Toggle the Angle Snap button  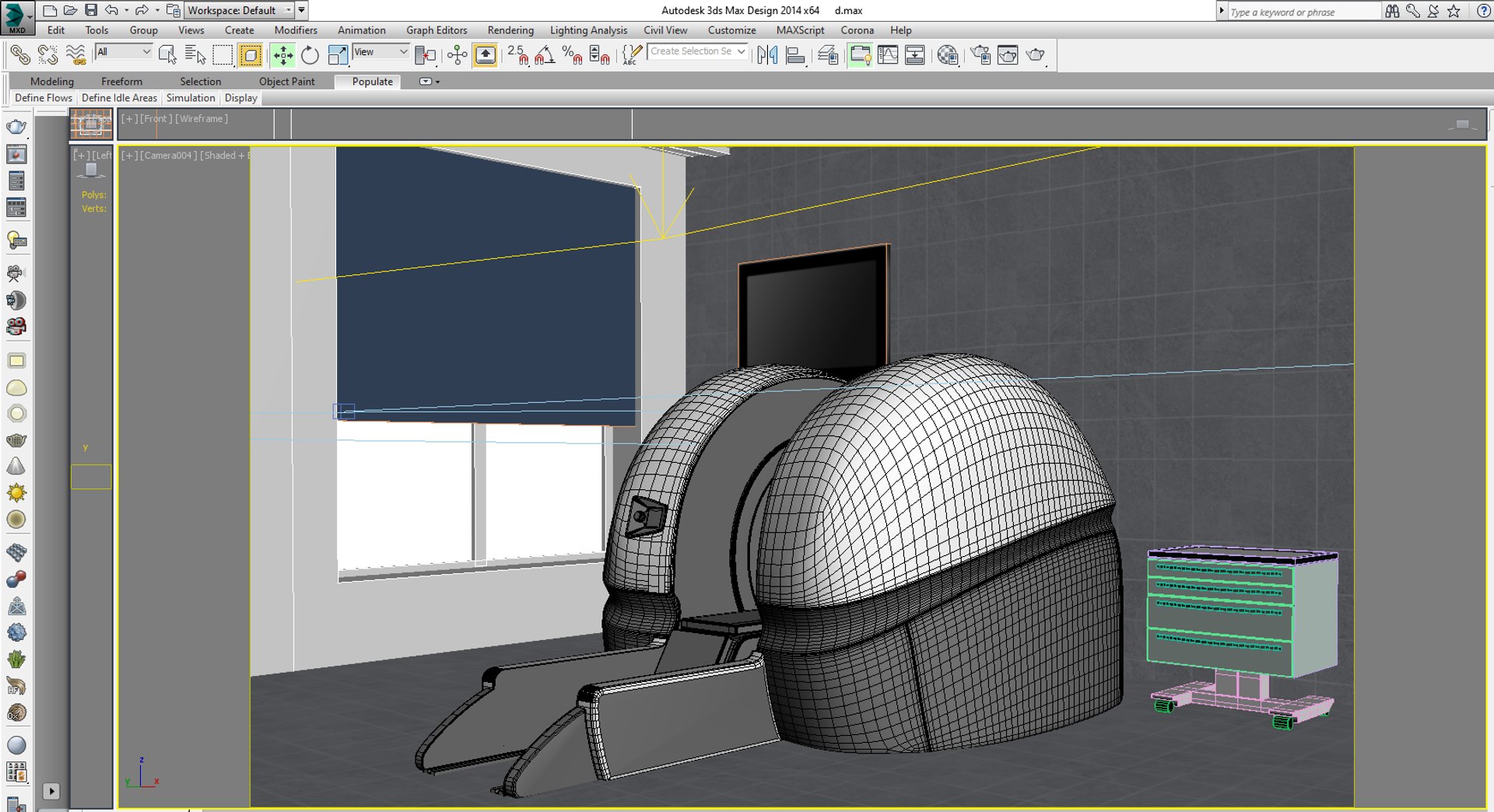545,55
